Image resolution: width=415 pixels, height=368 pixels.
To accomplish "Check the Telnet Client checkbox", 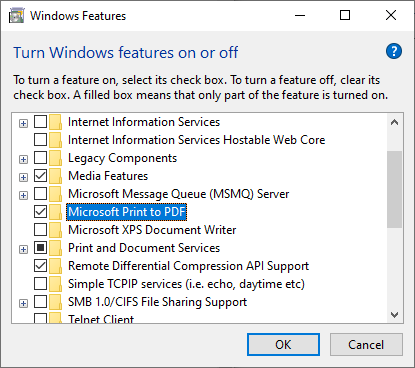I will tap(40, 318).
